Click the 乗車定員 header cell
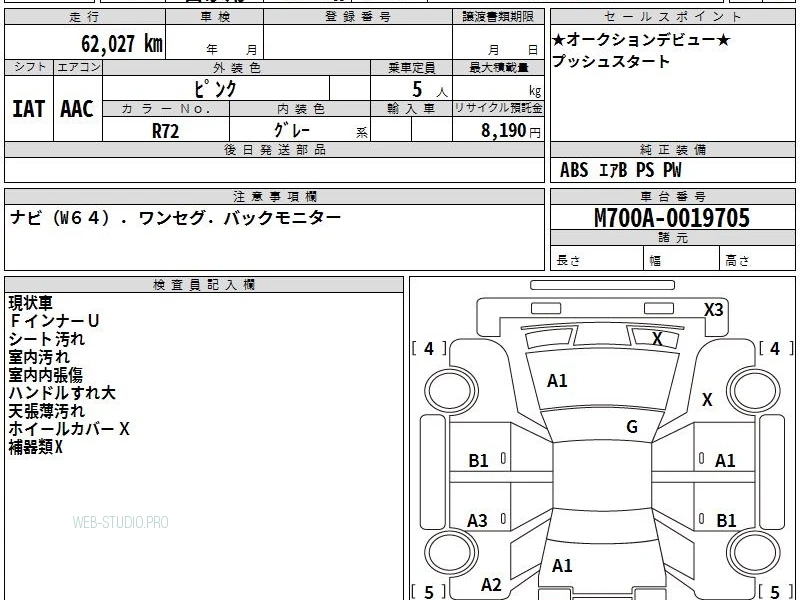The height and width of the screenshot is (600, 800). (x=411, y=68)
